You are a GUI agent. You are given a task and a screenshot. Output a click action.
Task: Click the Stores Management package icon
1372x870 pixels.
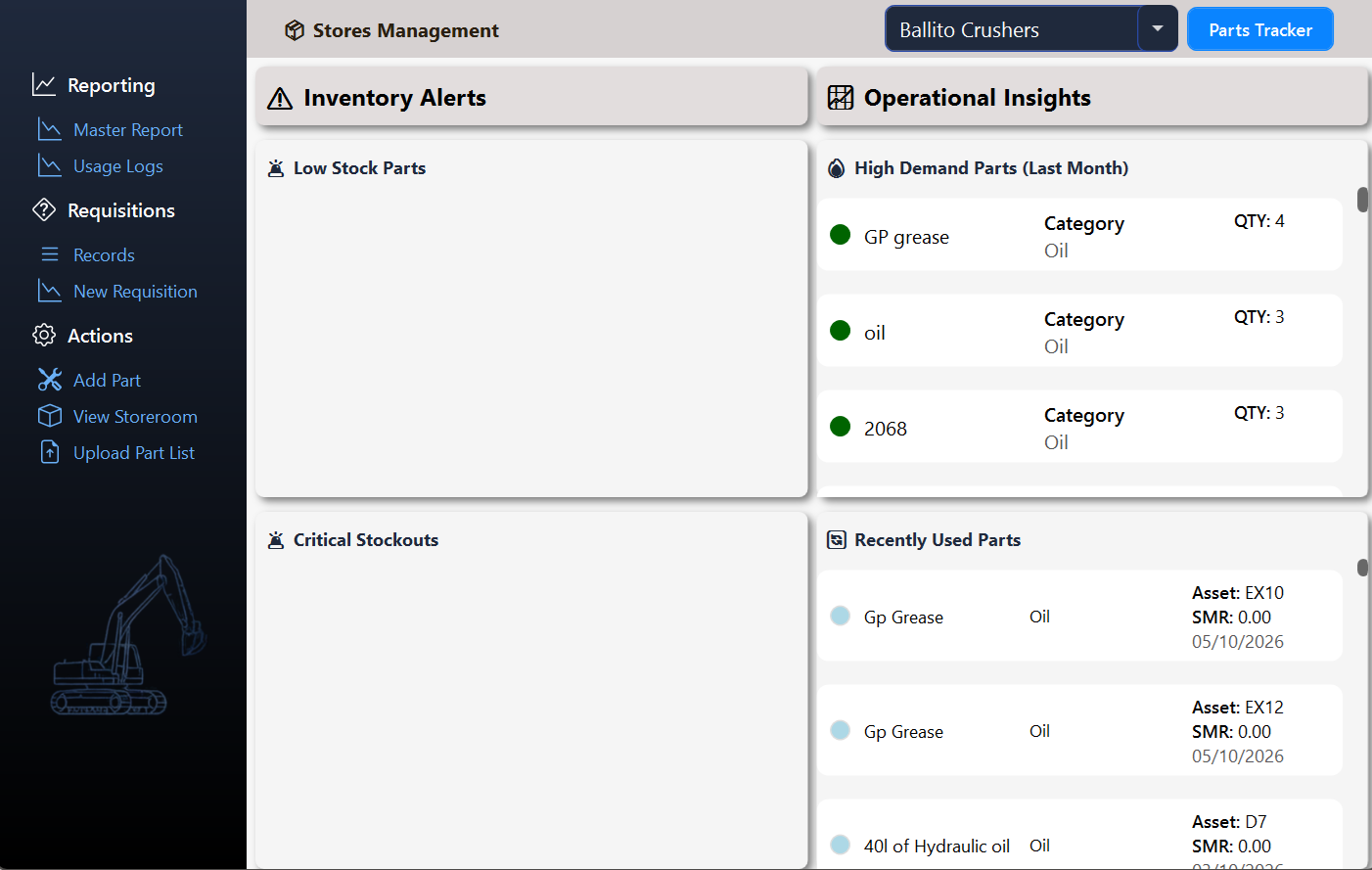point(294,30)
